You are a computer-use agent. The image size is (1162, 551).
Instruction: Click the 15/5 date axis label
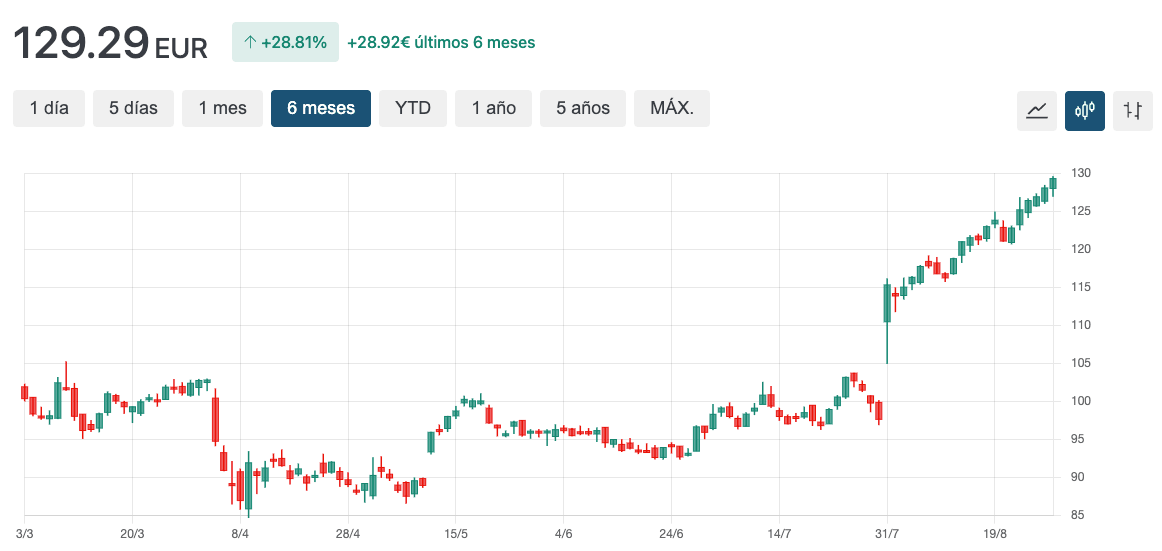(456, 533)
